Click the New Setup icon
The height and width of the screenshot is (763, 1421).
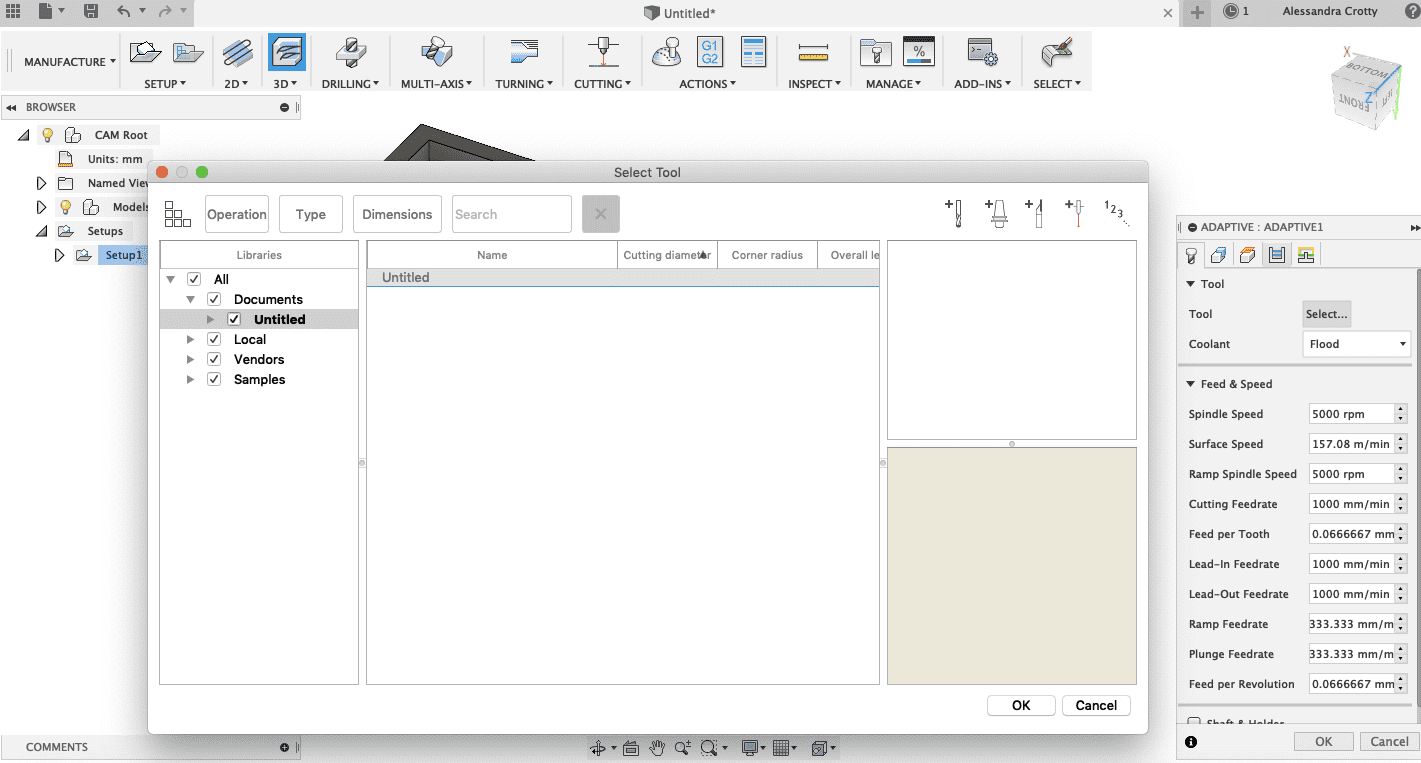pos(145,51)
